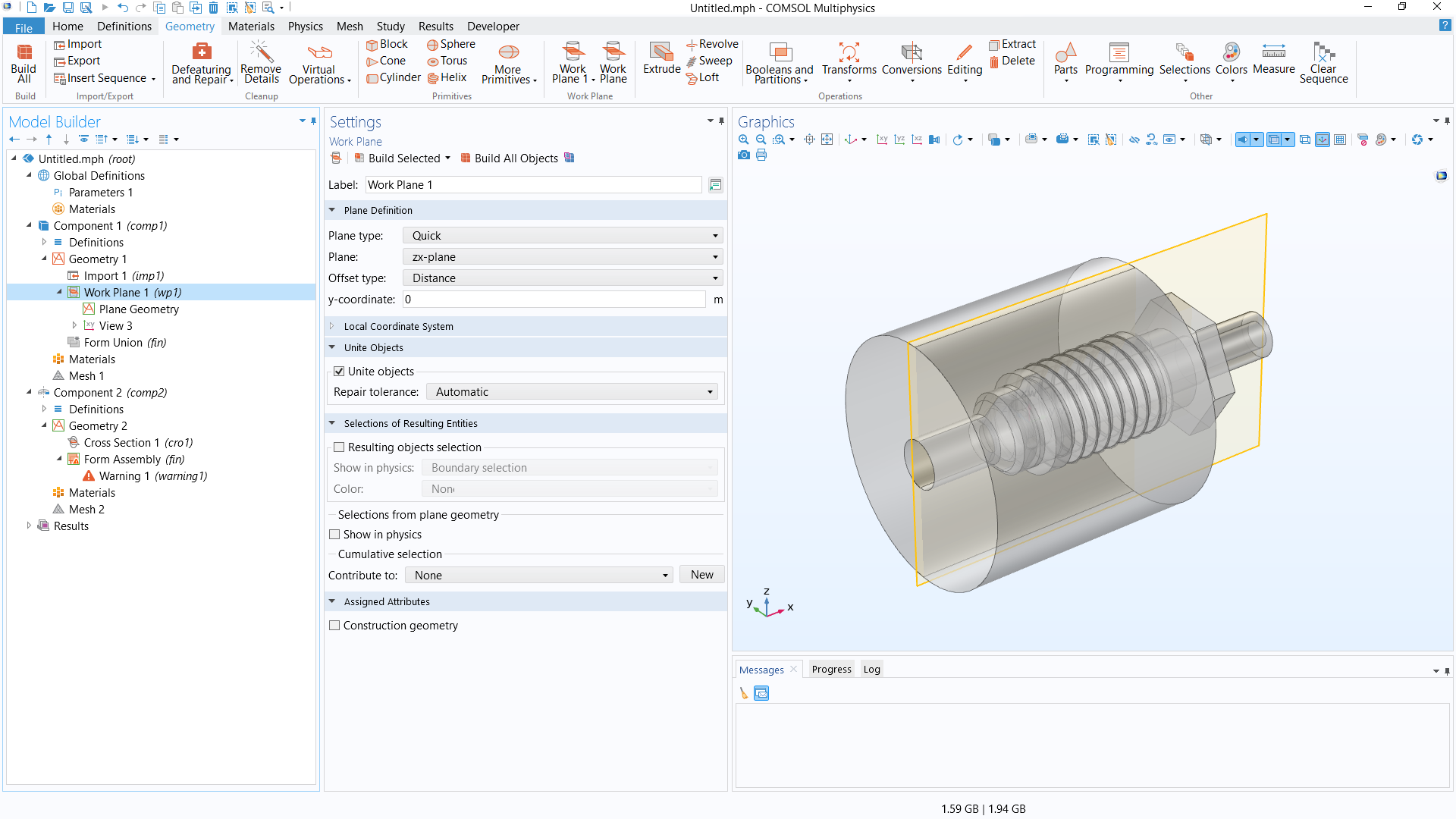The height and width of the screenshot is (819, 1456).
Task: Click the Sweep operation
Action: point(708,61)
